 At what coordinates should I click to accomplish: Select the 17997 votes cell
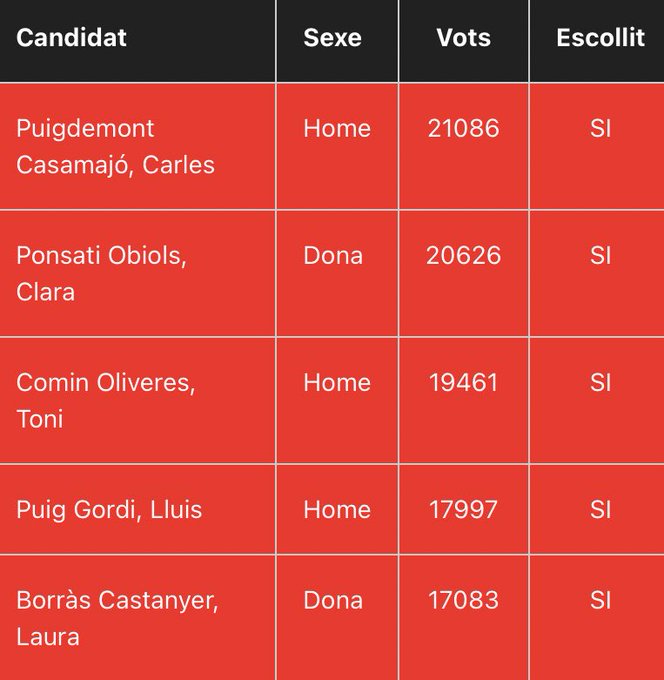point(464,509)
